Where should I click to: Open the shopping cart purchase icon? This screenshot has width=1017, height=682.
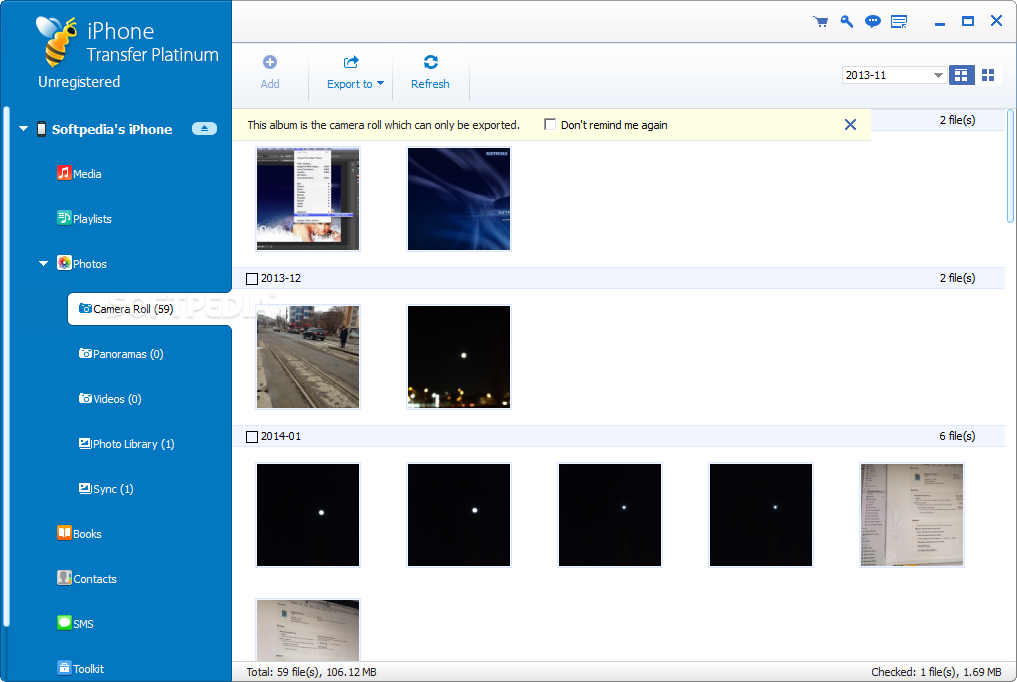tap(820, 21)
